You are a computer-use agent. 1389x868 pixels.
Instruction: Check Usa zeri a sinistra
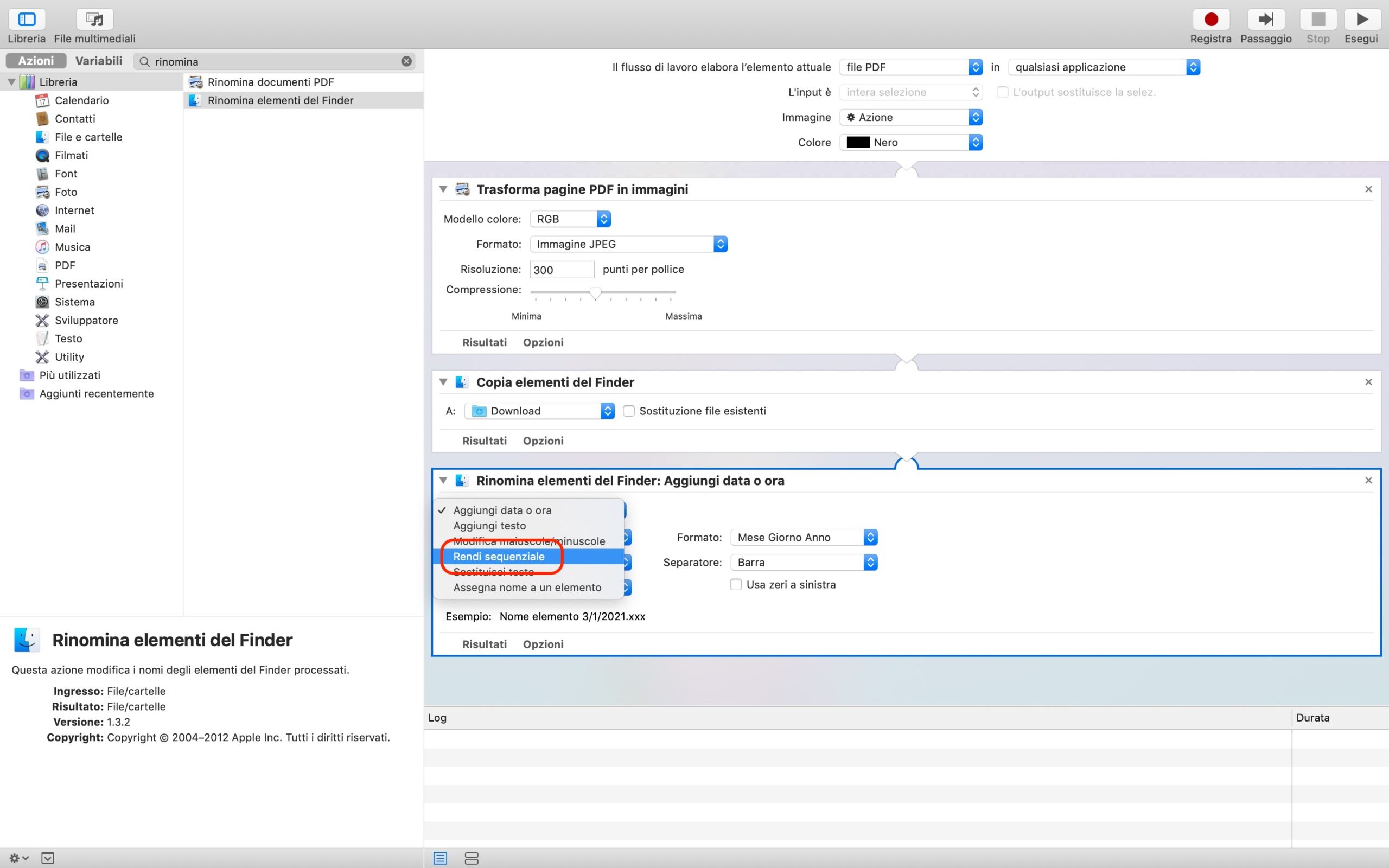pyautogui.click(x=736, y=584)
